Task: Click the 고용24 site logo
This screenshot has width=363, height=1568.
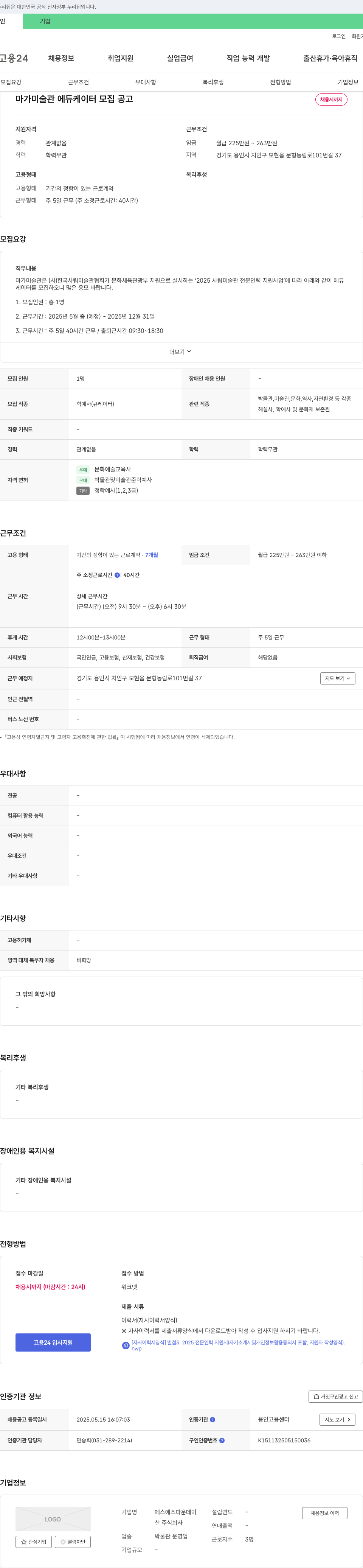Action: click(x=14, y=58)
